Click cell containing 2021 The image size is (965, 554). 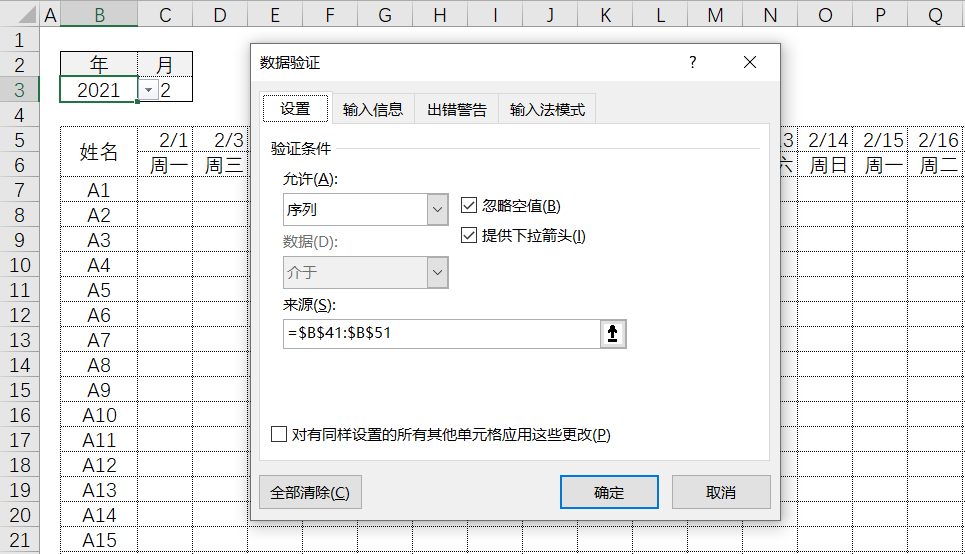click(x=98, y=90)
